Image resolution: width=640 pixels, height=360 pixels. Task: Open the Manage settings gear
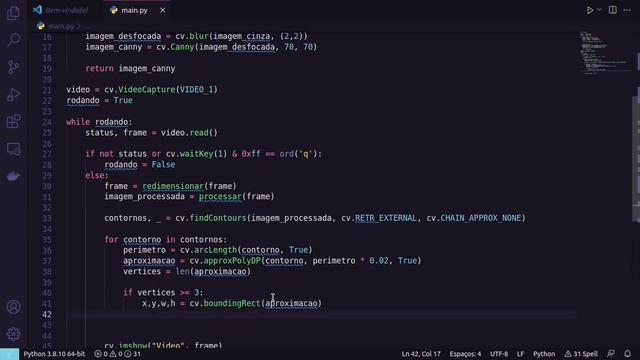click(x=13, y=334)
